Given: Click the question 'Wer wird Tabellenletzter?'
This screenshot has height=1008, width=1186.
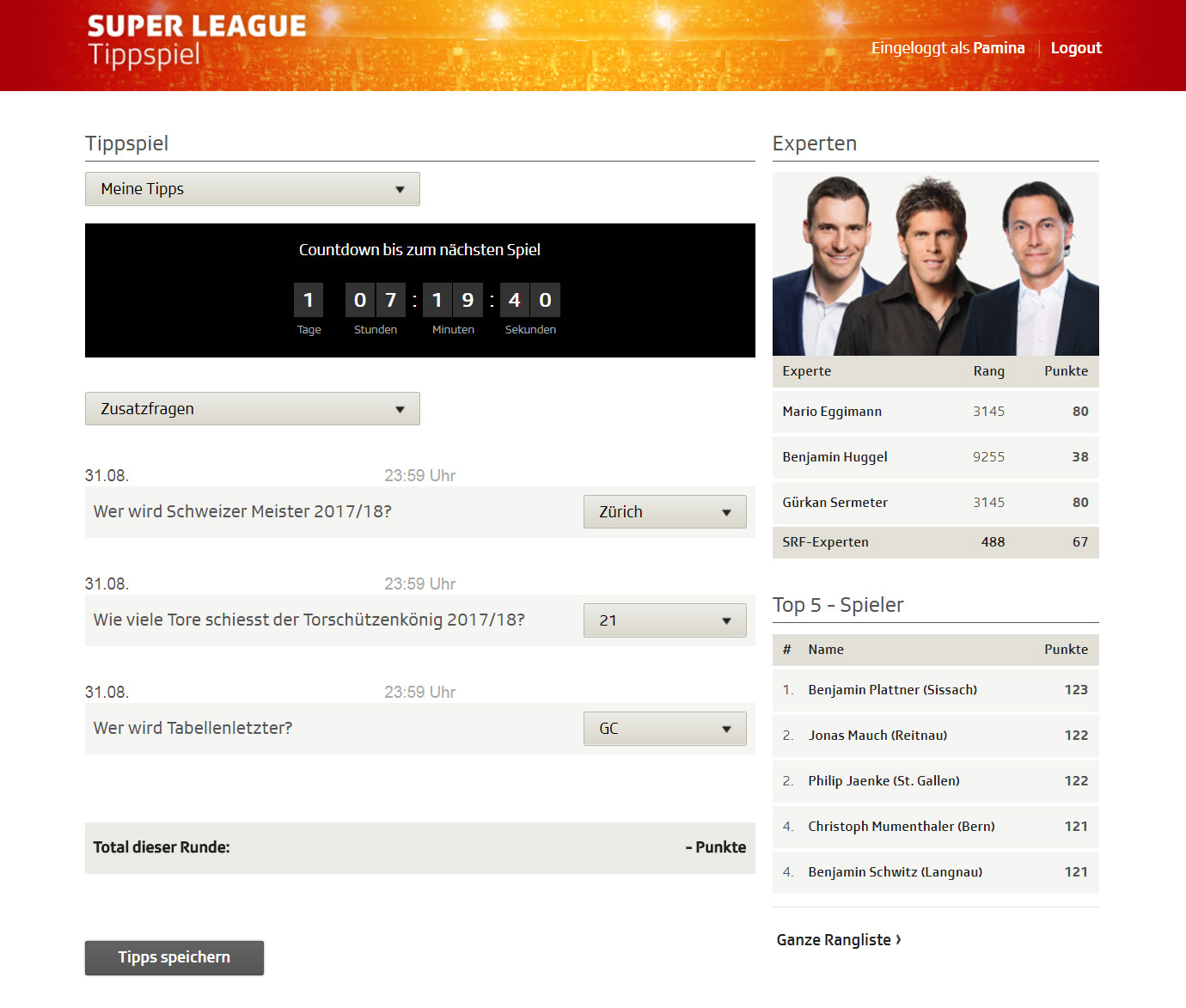Looking at the screenshot, I should (193, 729).
